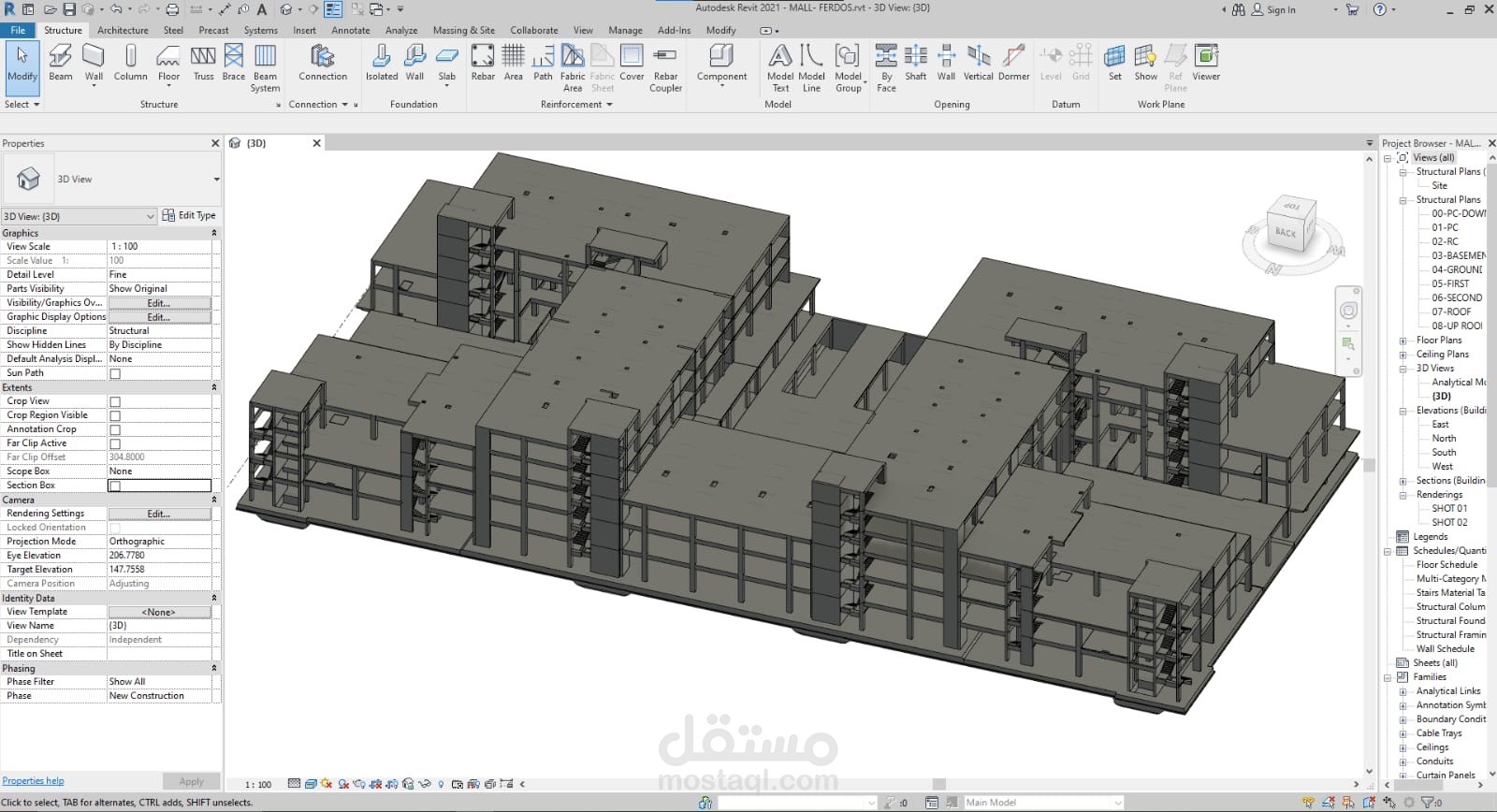Open the Properties help link
The height and width of the screenshot is (812, 1497).
coord(33,781)
